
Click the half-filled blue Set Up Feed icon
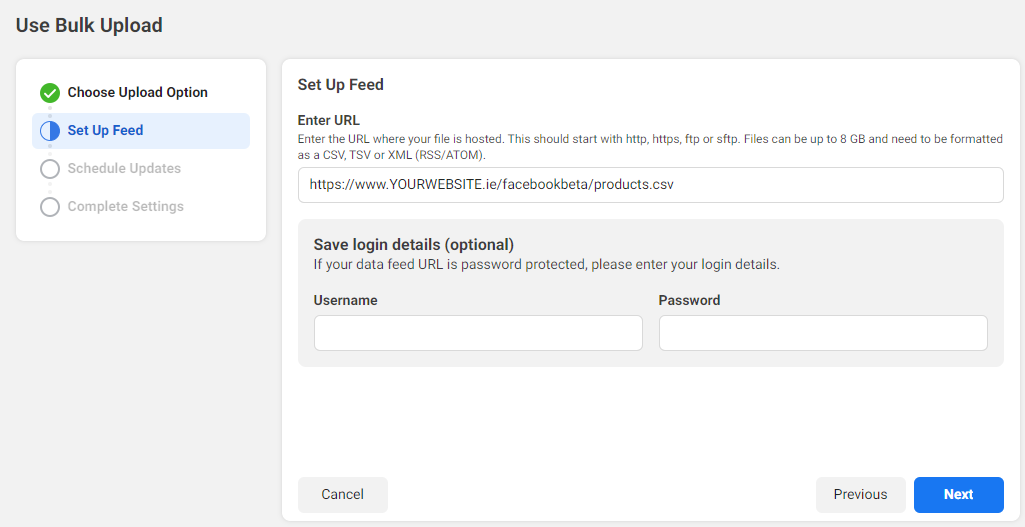[x=50, y=131]
